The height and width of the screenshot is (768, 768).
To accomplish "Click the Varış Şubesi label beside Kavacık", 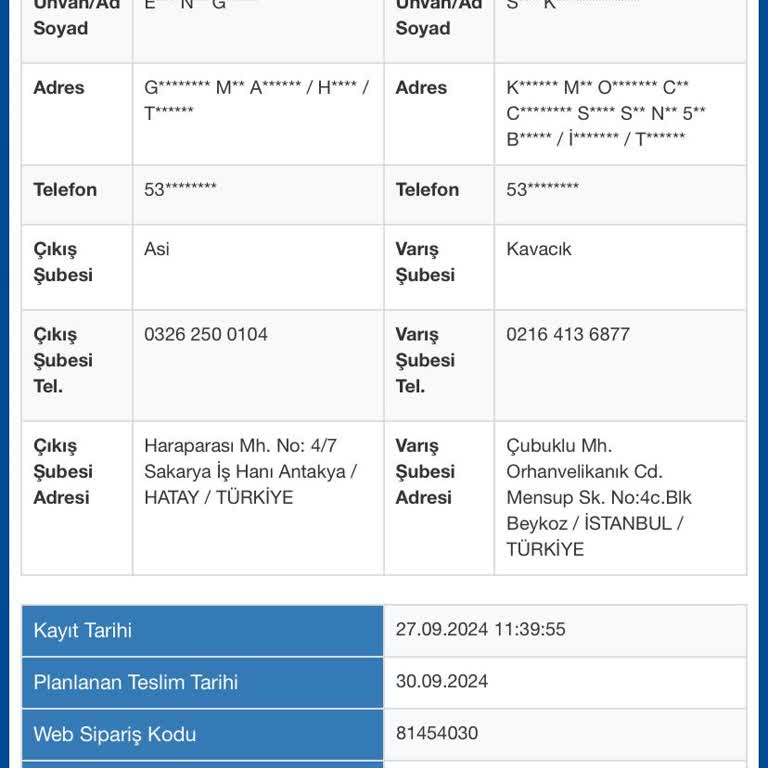I will click(425, 262).
